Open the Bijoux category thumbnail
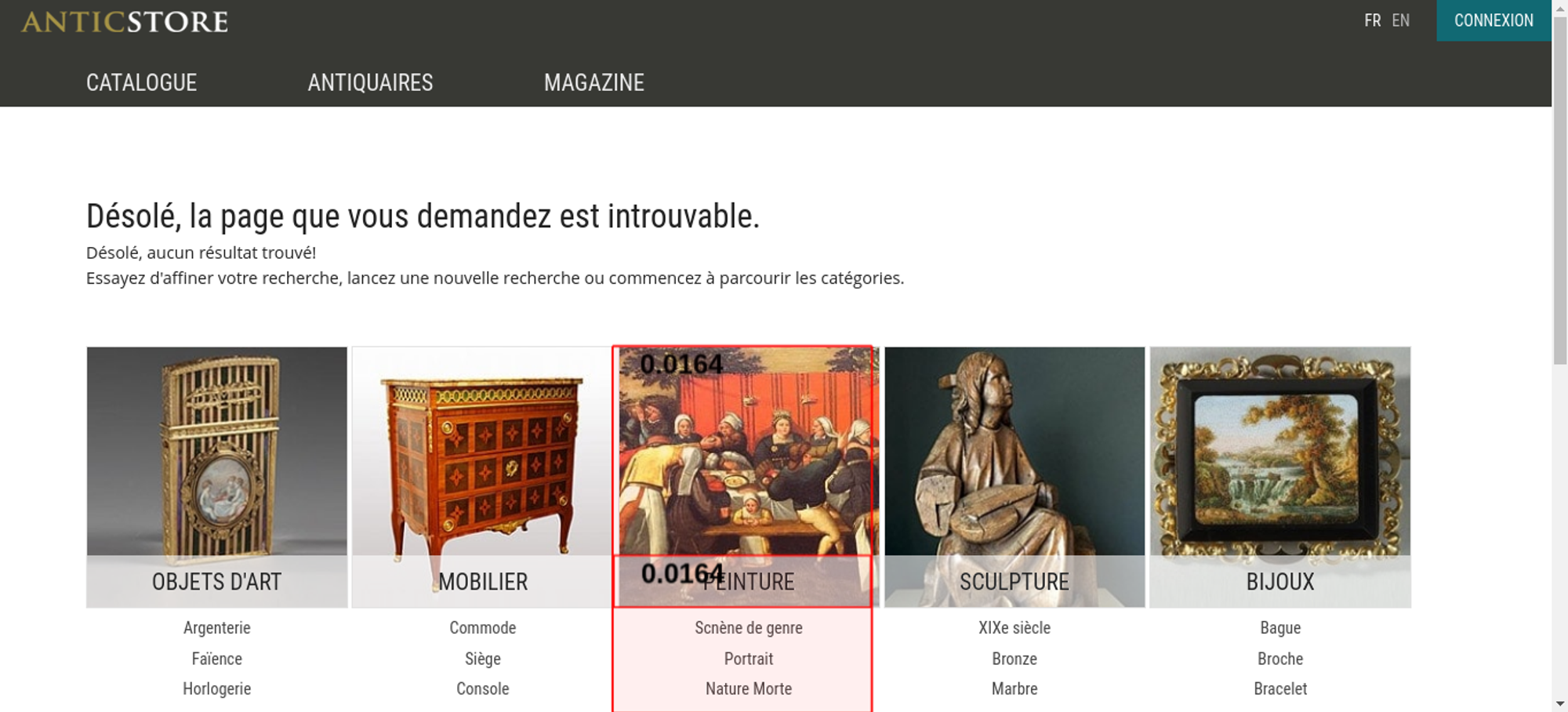This screenshot has width=1568, height=712. click(x=1280, y=477)
